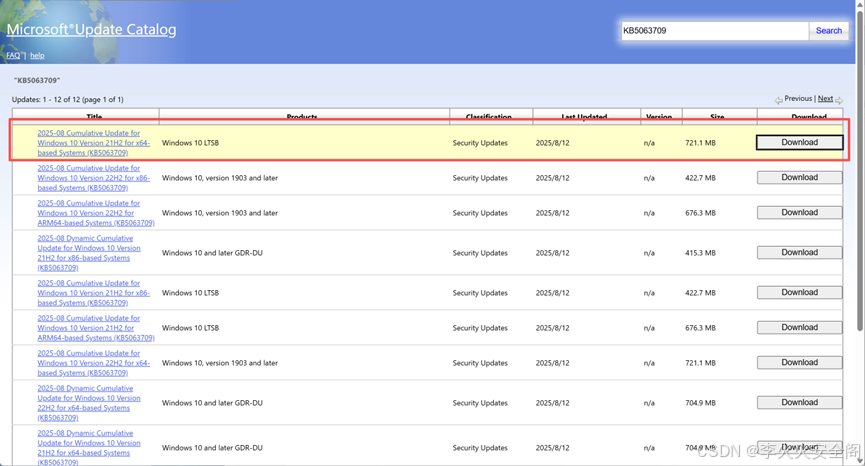
Task: Click Windows 10 LTSB in 21H2 ARM64 row
Action: [x=190, y=328]
